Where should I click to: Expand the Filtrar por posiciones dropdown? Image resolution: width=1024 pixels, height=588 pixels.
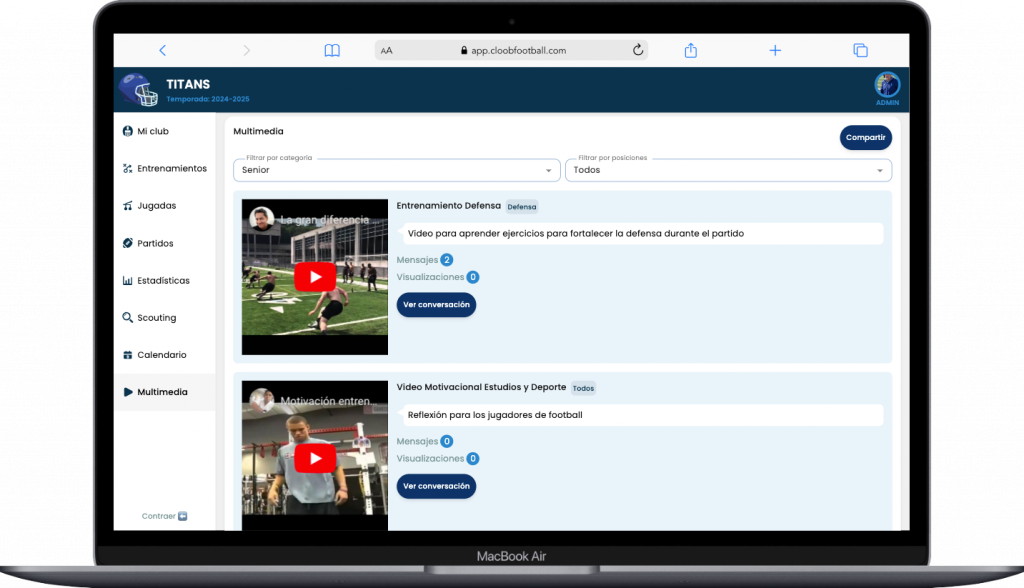(x=727, y=170)
